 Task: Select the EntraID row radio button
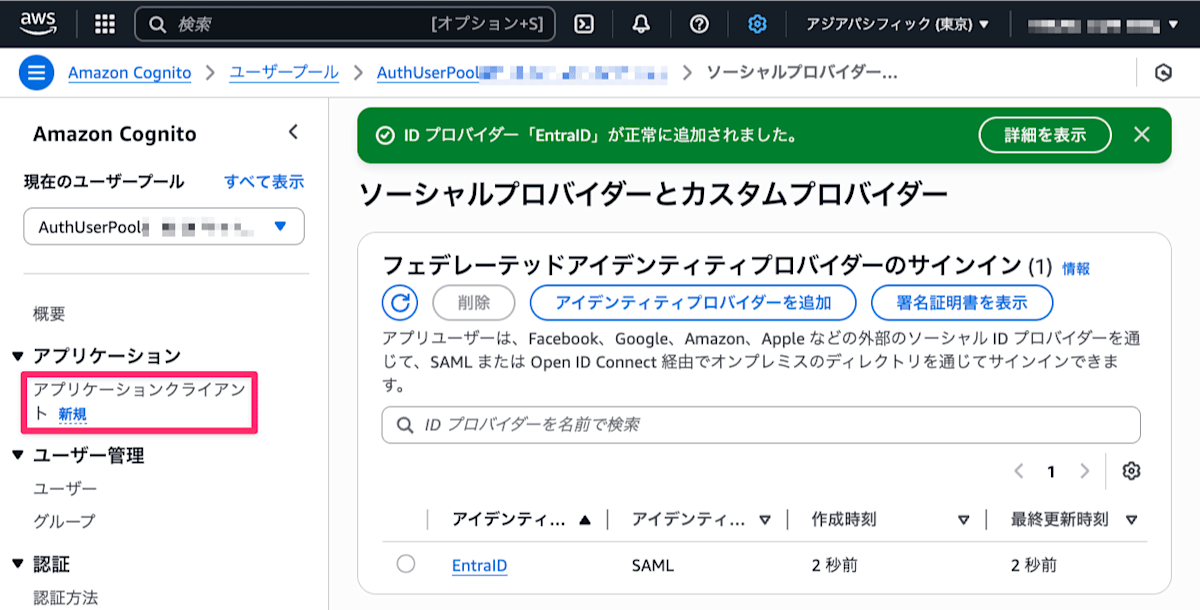pos(406,564)
